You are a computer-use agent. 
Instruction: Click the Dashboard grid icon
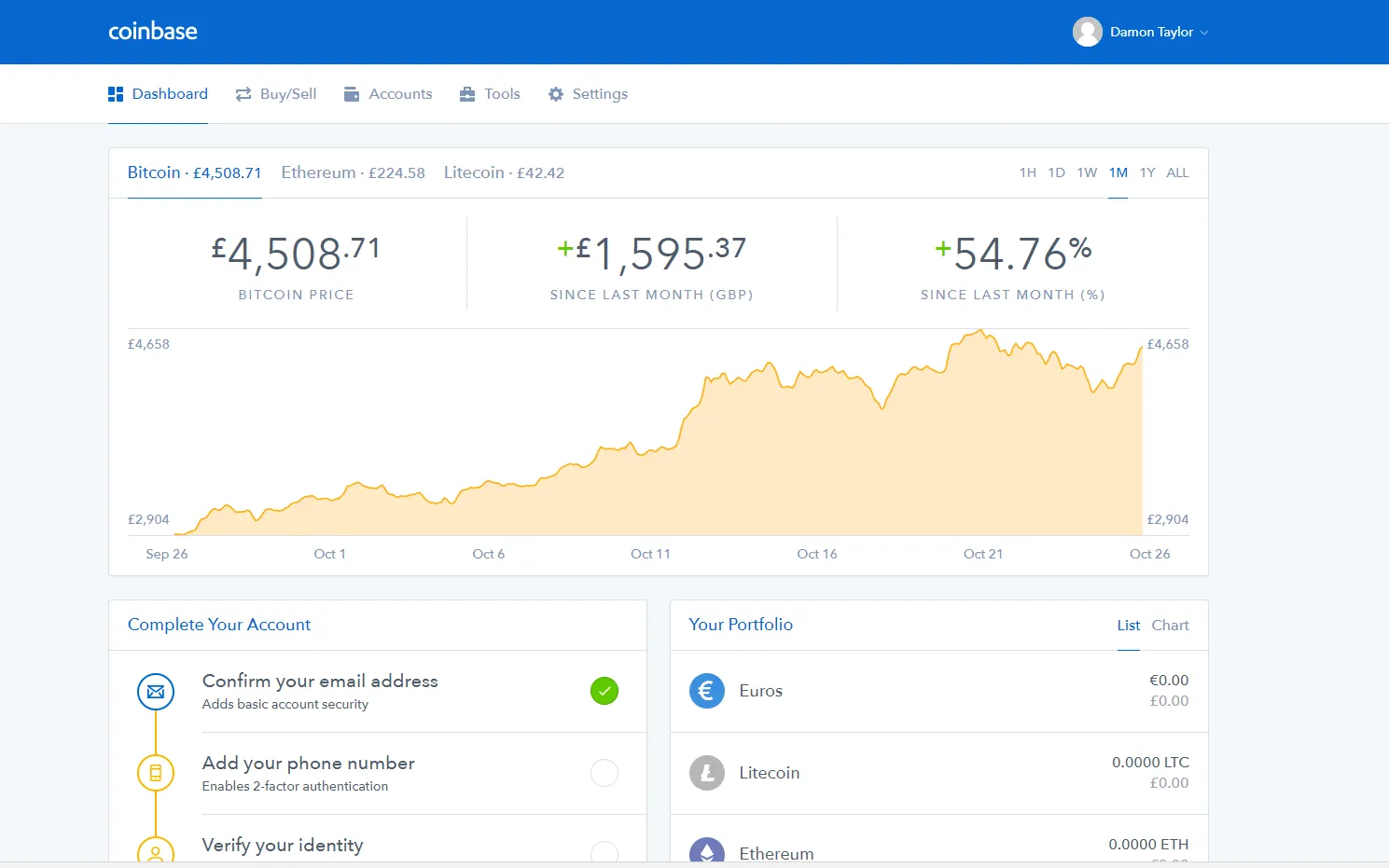click(x=116, y=94)
